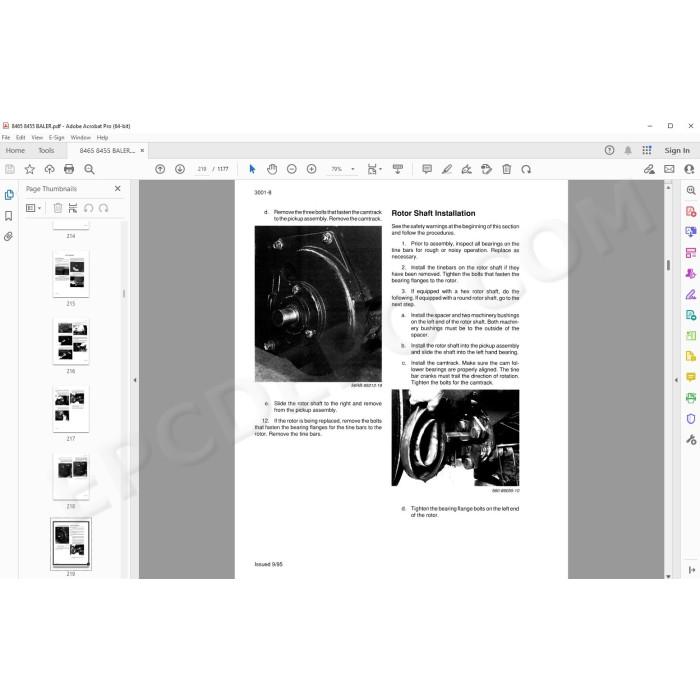Activate the Hand pan tool
Viewport: 700px width, 700px height.
click(272, 169)
